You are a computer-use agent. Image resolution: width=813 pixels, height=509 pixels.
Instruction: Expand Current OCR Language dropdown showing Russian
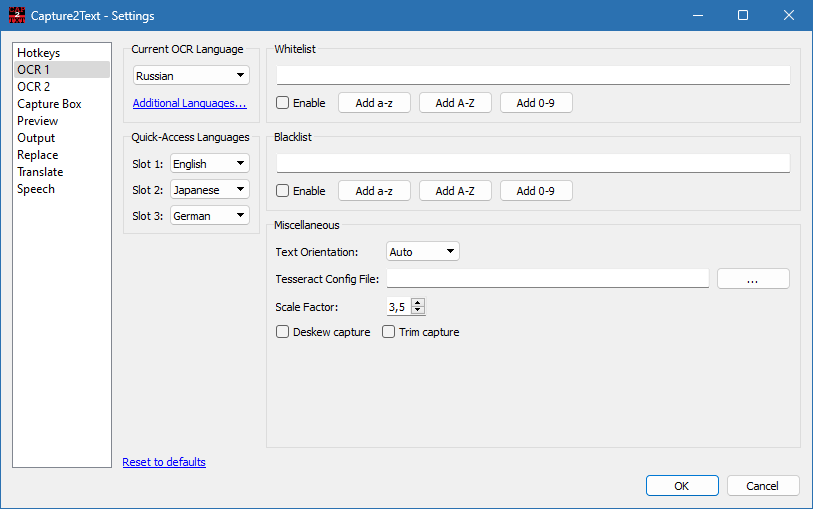point(191,76)
